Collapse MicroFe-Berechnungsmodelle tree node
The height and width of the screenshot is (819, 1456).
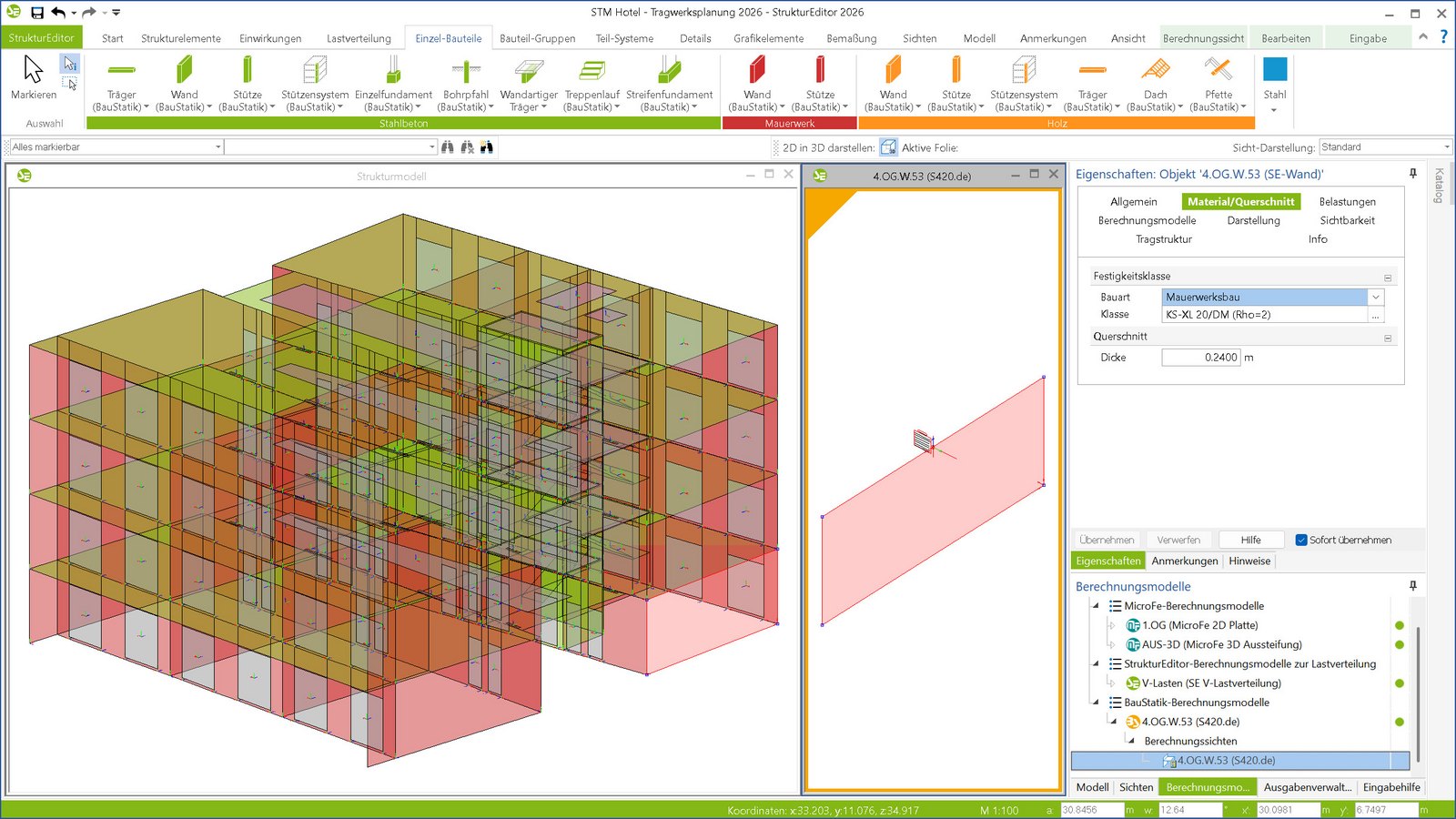pyautogui.click(x=1096, y=606)
